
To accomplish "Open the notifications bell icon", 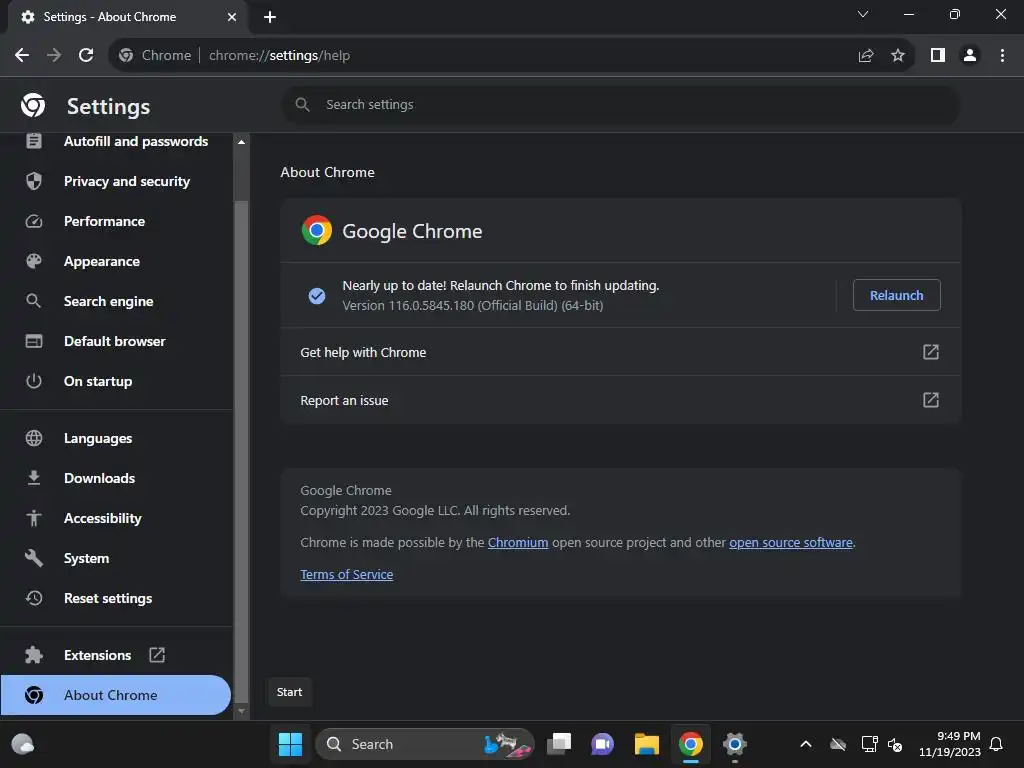I will click(x=997, y=744).
